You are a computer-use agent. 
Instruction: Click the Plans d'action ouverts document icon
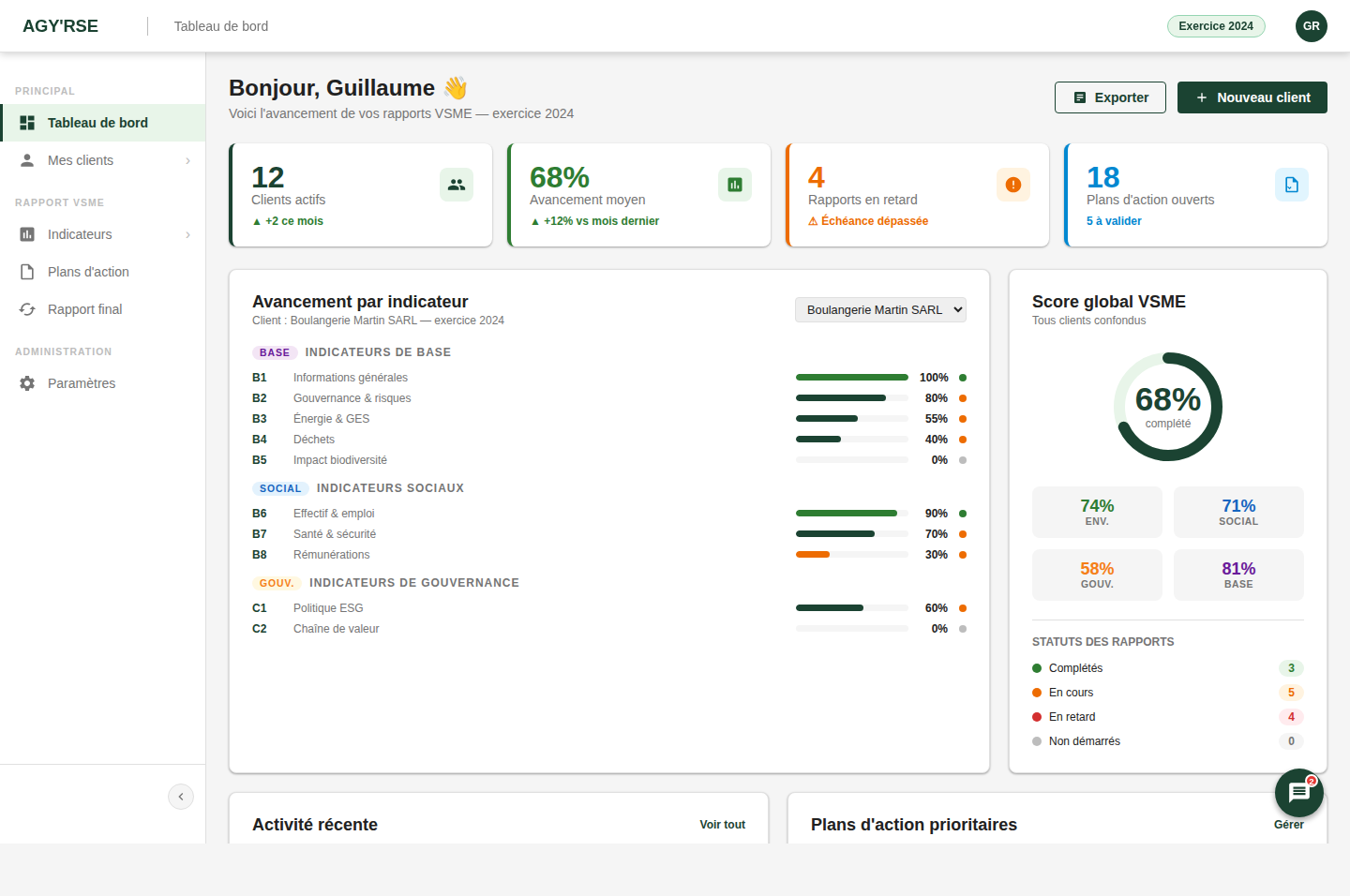(1292, 185)
